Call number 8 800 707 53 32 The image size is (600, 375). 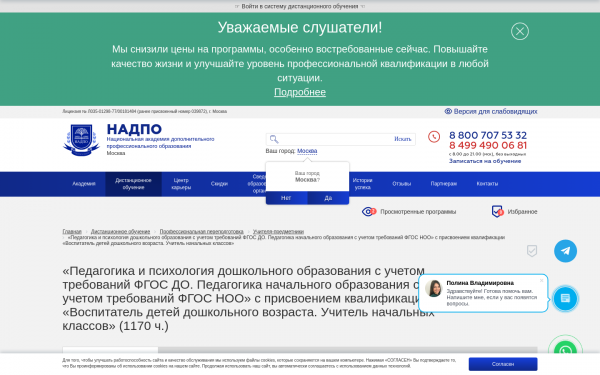(488, 135)
